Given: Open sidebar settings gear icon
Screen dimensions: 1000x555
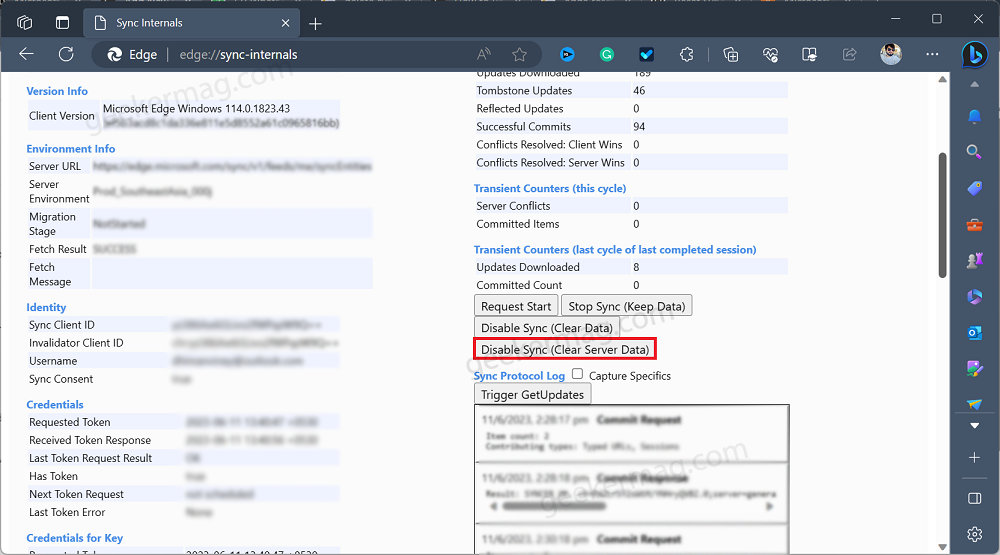Looking at the screenshot, I should pos(974,534).
